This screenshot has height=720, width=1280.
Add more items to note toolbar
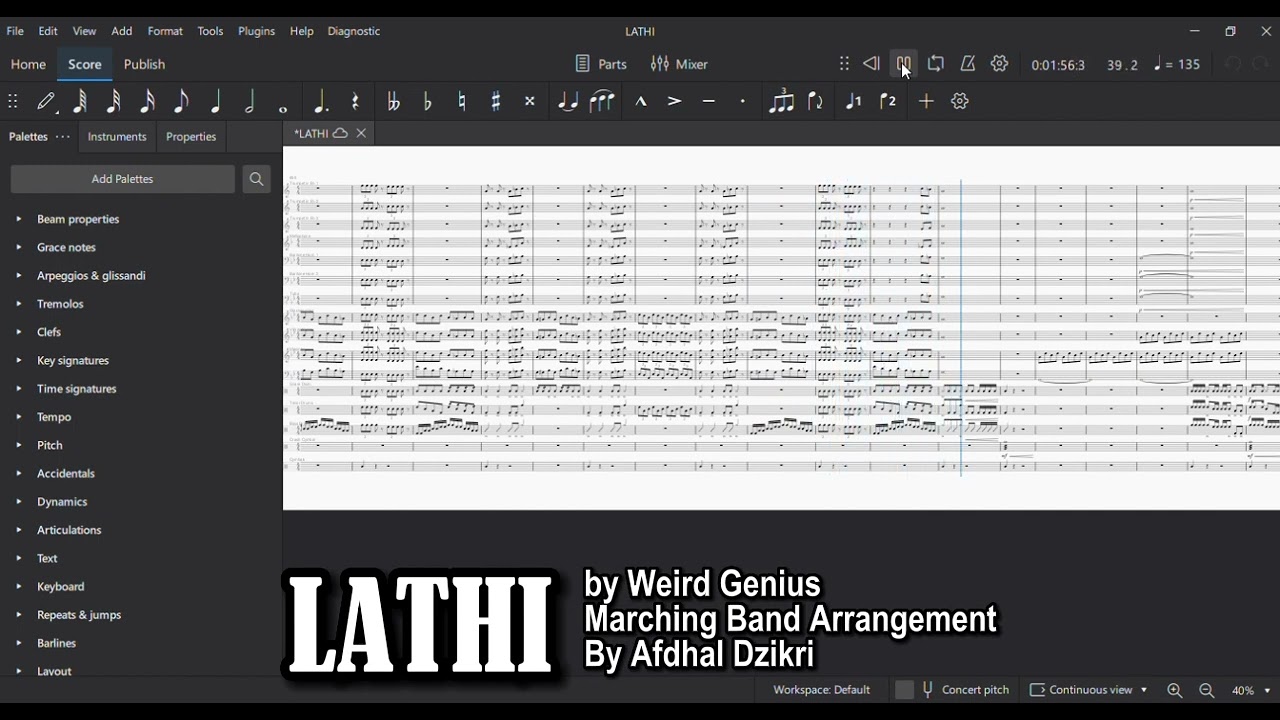click(926, 101)
